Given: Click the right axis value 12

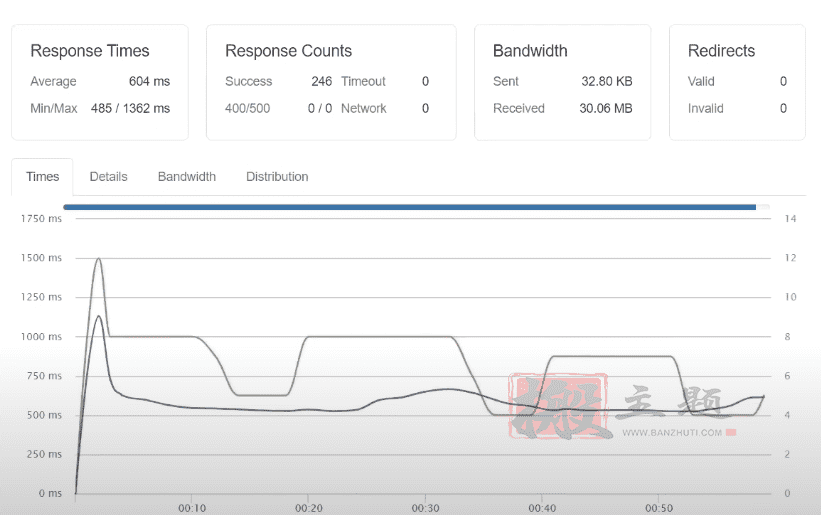Looking at the screenshot, I should coord(790,258).
